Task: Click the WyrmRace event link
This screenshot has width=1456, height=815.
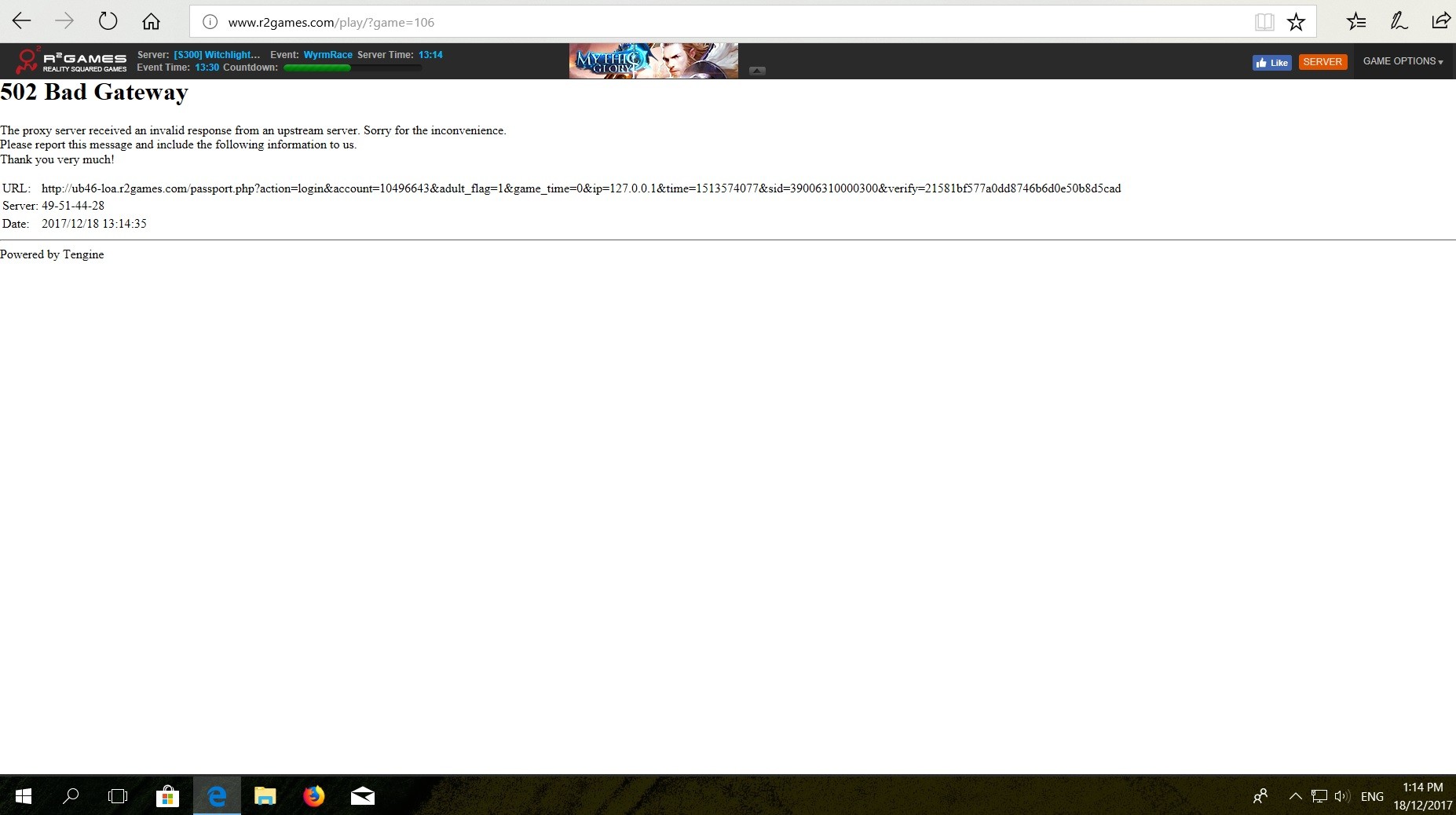Action: pyautogui.click(x=327, y=55)
